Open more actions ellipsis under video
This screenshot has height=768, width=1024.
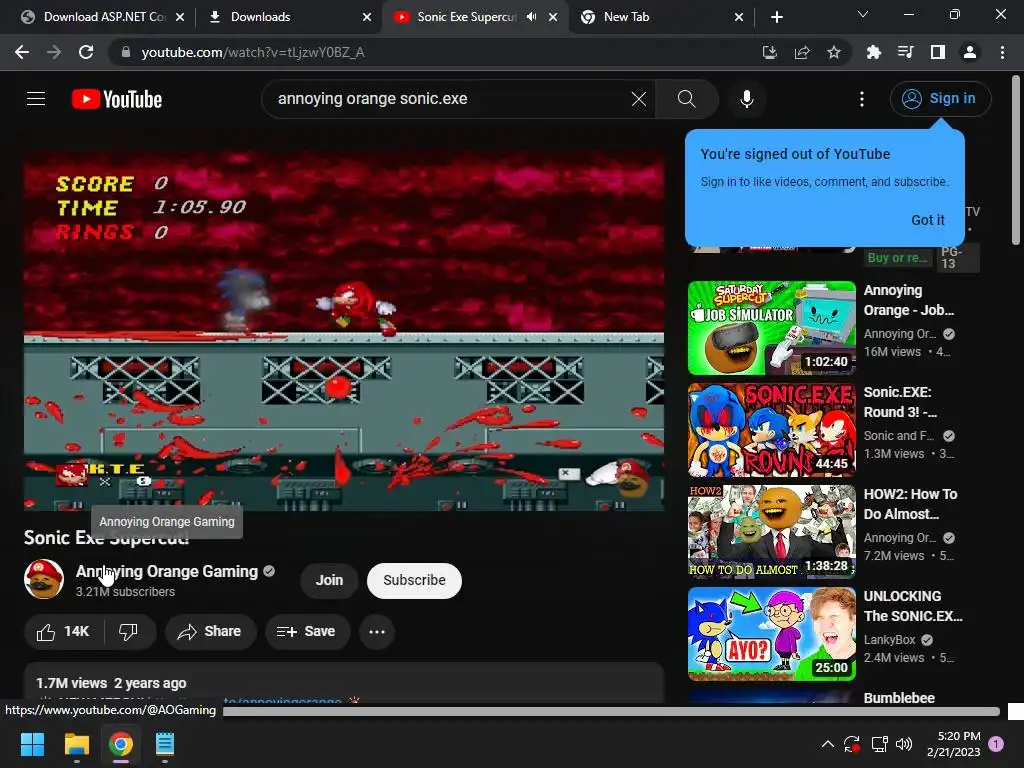click(377, 632)
